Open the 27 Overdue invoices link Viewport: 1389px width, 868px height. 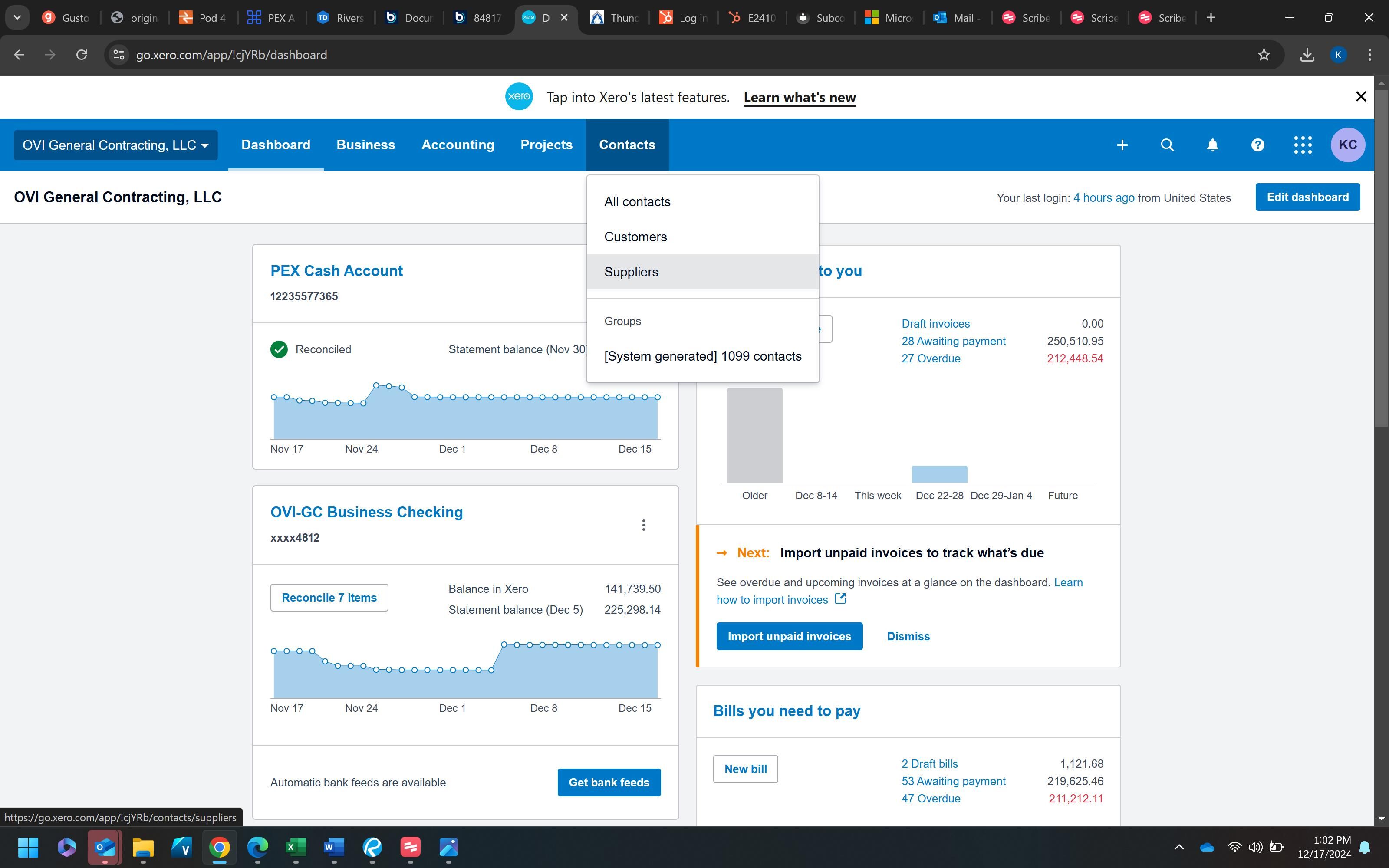click(930, 359)
